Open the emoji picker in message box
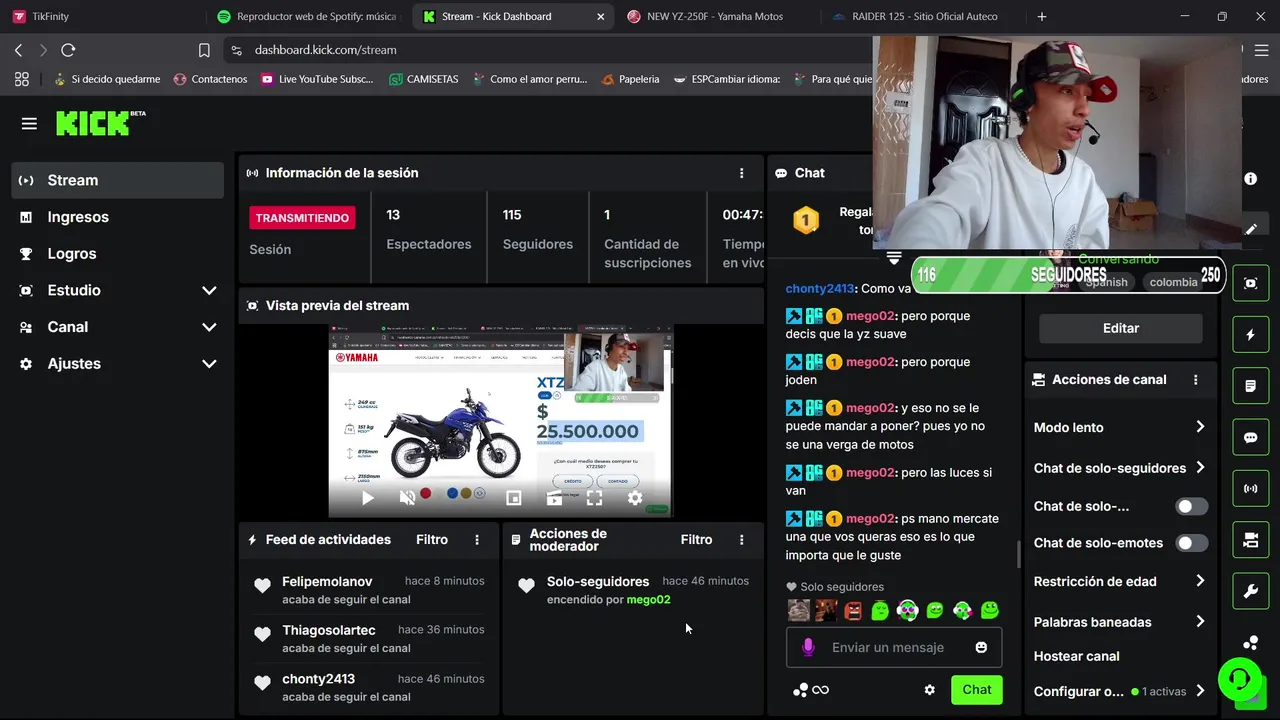Image resolution: width=1280 pixels, height=720 pixels. [981, 647]
